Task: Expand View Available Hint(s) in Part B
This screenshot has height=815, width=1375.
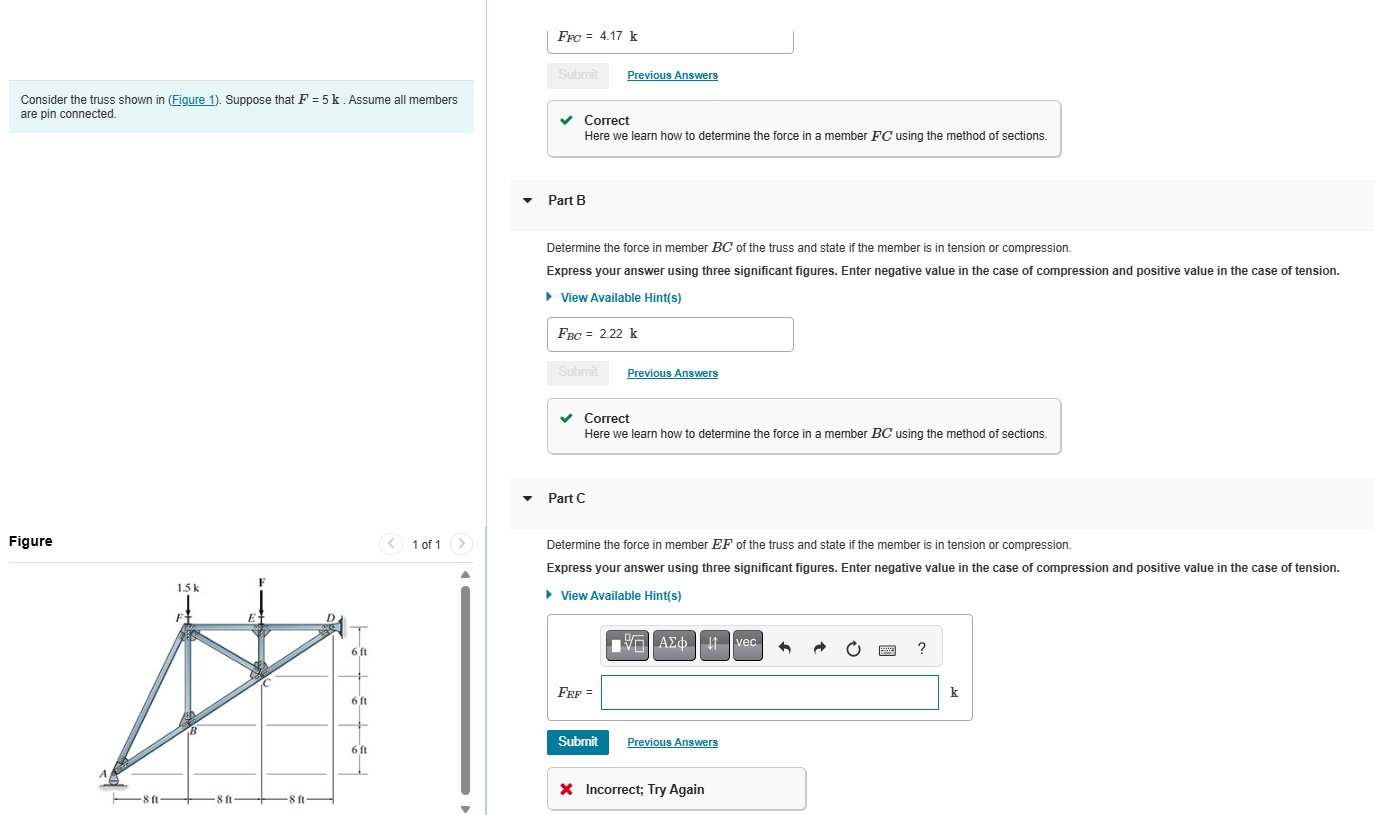Action: (620, 297)
